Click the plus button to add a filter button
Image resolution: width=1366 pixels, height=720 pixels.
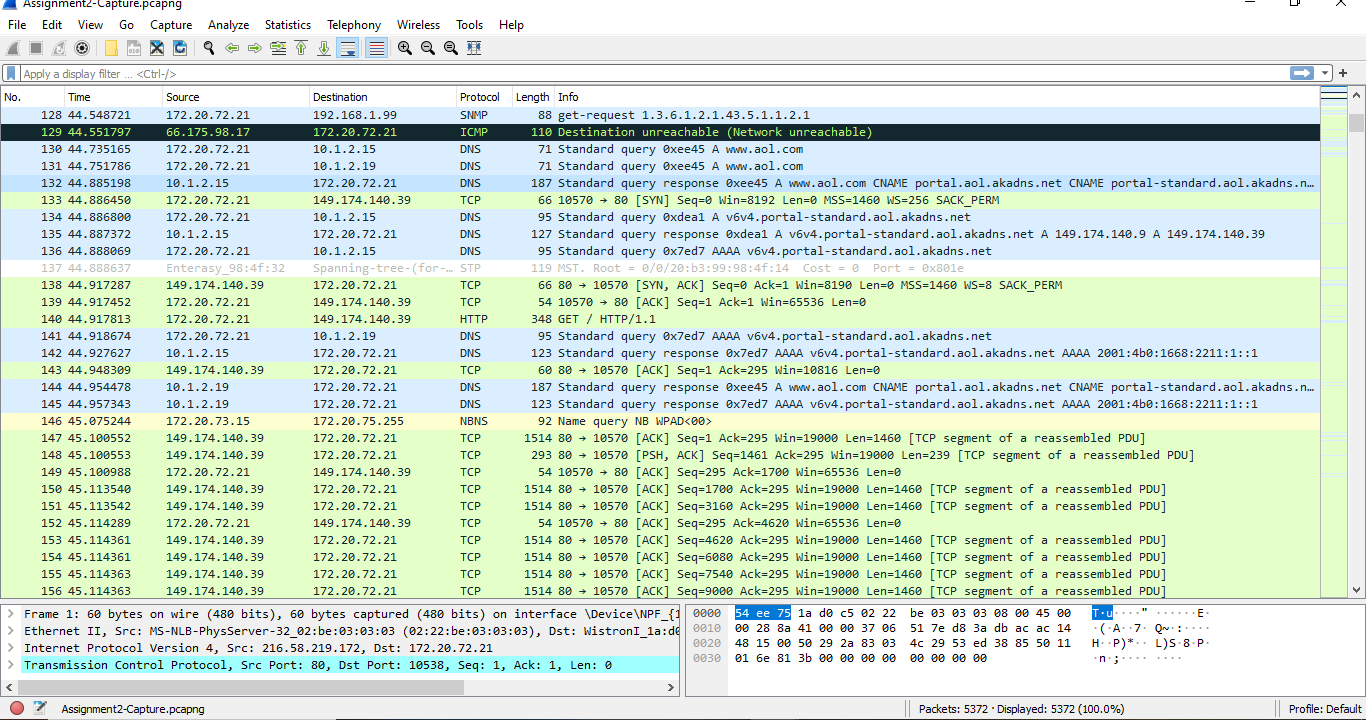coord(1343,73)
